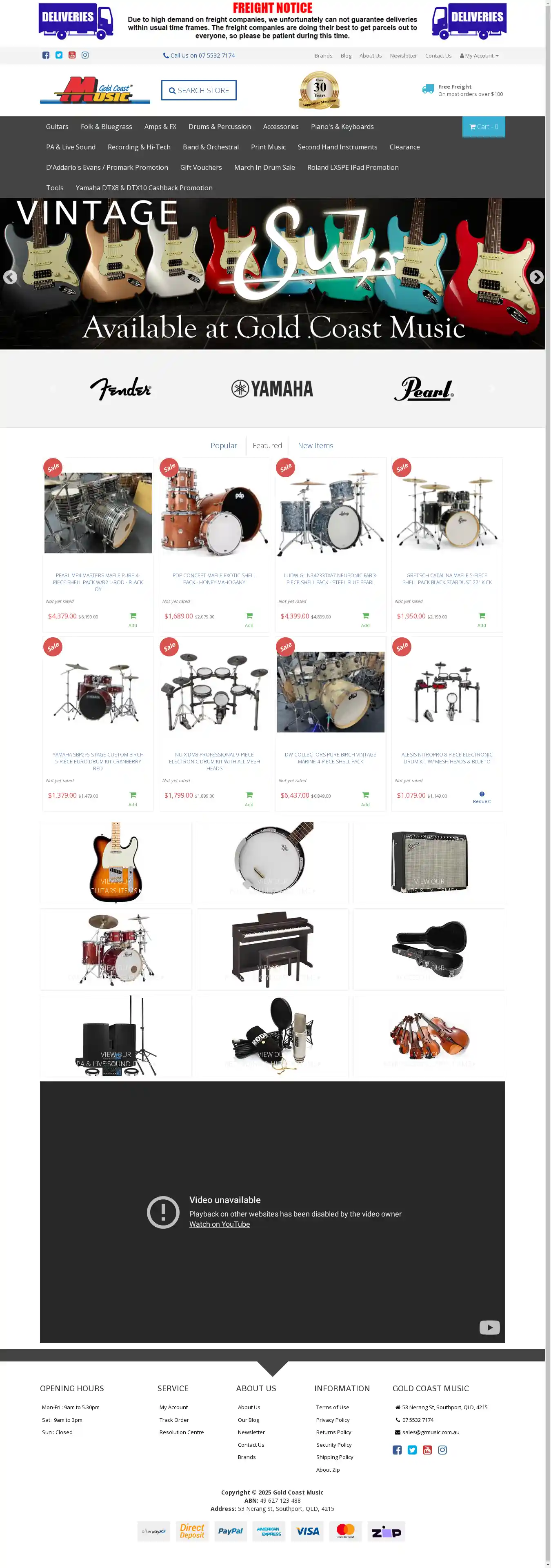Image resolution: width=551 pixels, height=1568 pixels.
Task: Open the Yamaha brand logo
Action: [x=272, y=388]
